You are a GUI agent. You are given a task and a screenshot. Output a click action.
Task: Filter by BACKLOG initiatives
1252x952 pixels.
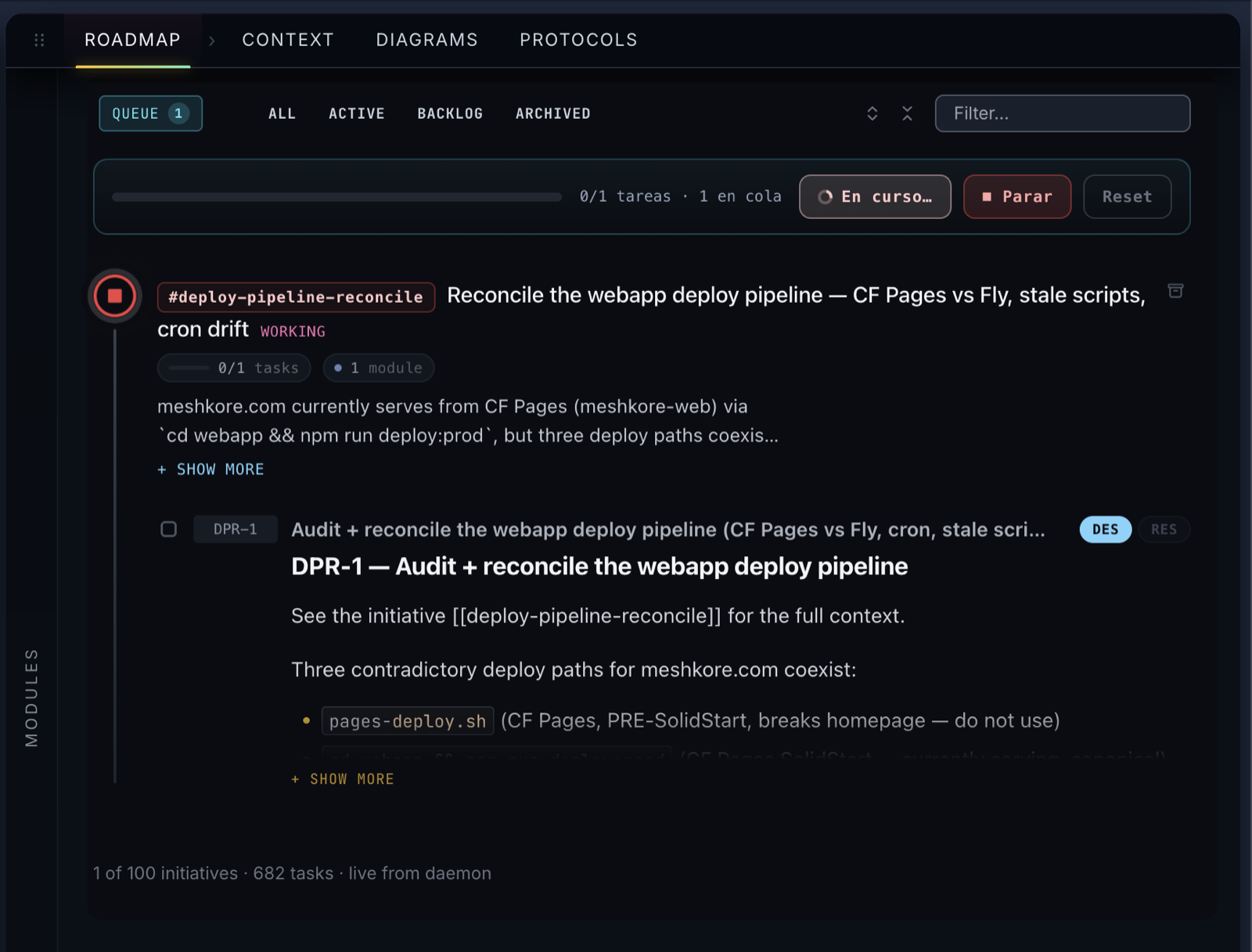point(450,113)
